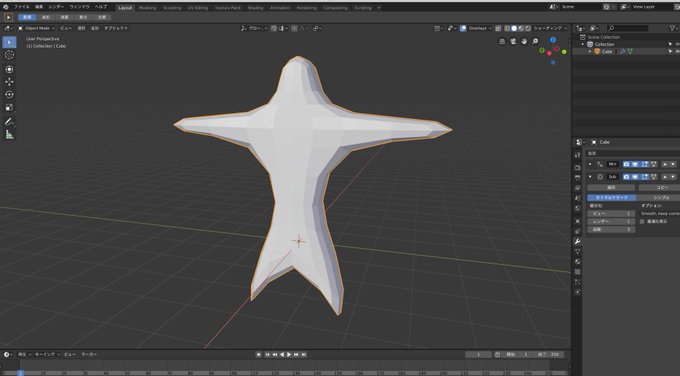Switch to rendered viewport shading
Viewport: 680px width, 376px height.
(x=528, y=28)
